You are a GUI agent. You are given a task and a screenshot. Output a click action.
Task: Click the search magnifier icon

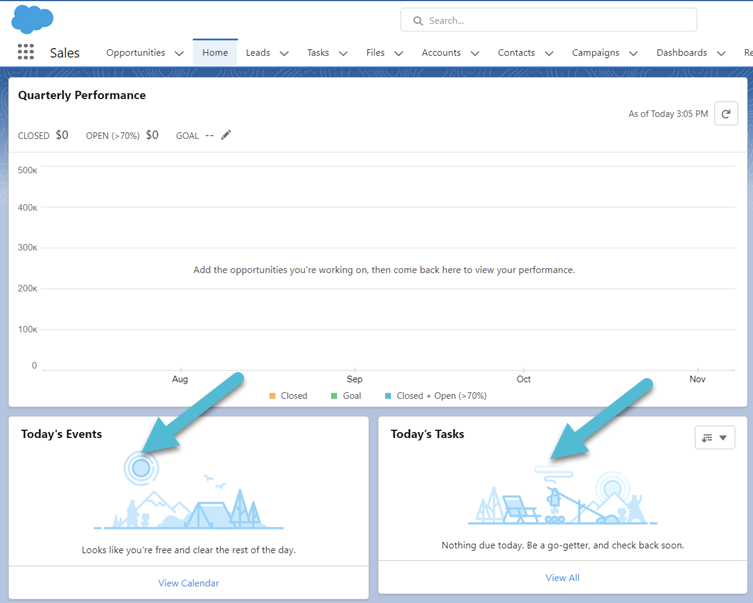coord(418,21)
